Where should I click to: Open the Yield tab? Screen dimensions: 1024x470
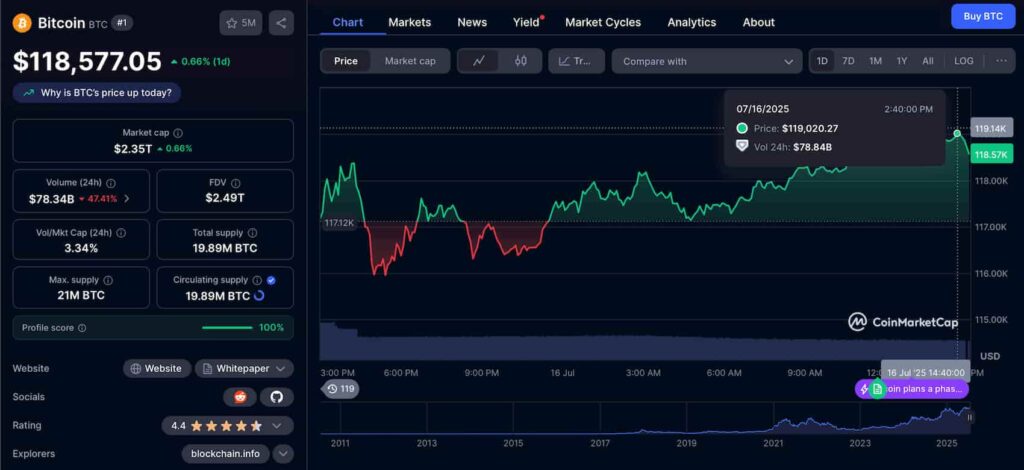[x=527, y=22]
